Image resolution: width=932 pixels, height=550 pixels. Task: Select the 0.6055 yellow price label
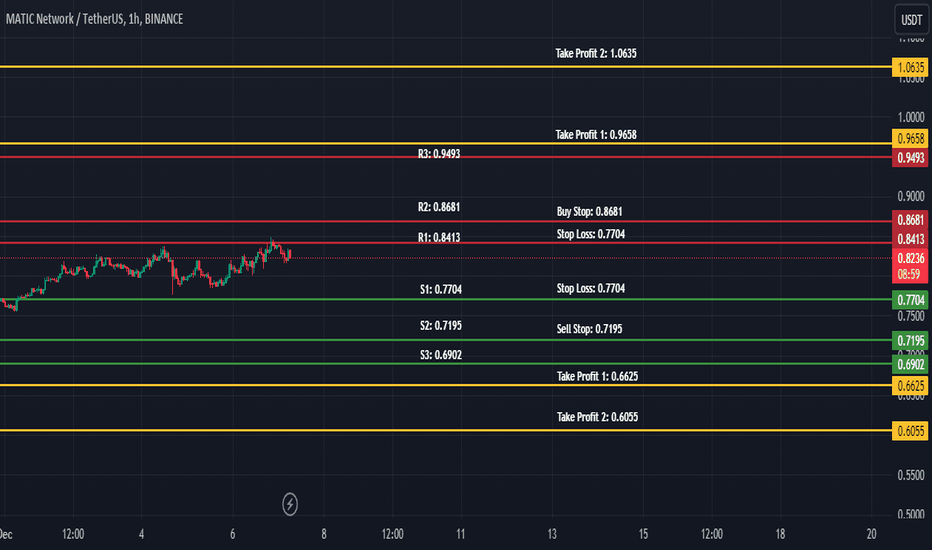pyautogui.click(x=910, y=430)
